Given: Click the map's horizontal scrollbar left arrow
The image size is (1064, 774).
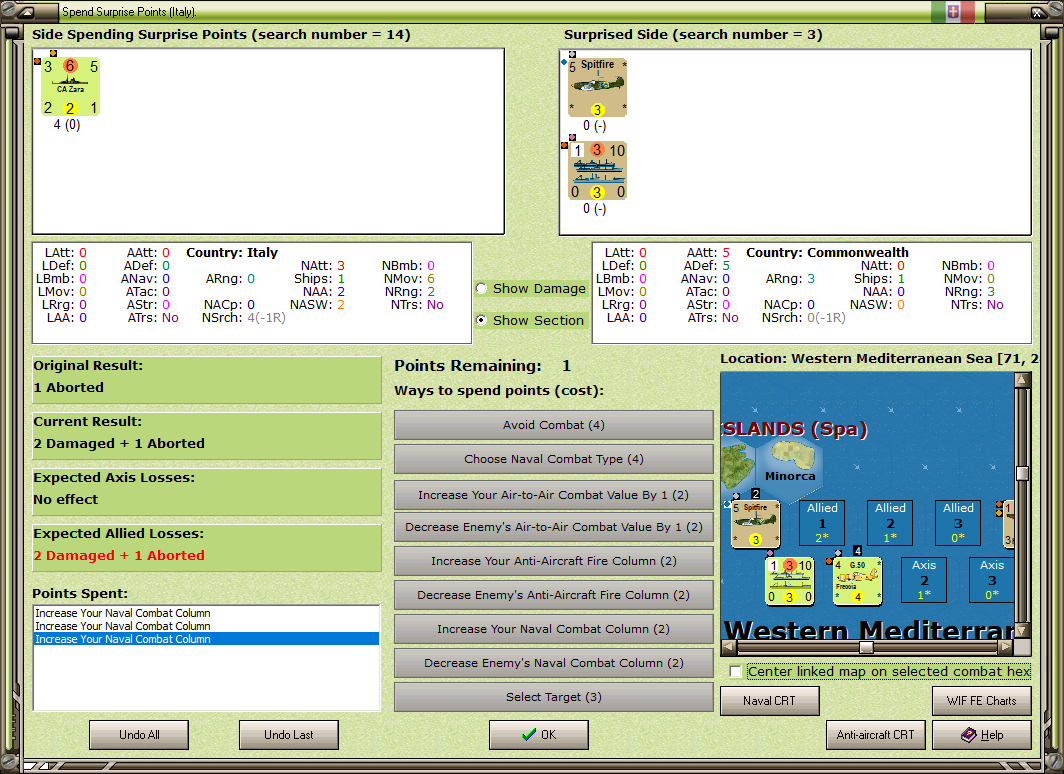Looking at the screenshot, I should [729, 647].
